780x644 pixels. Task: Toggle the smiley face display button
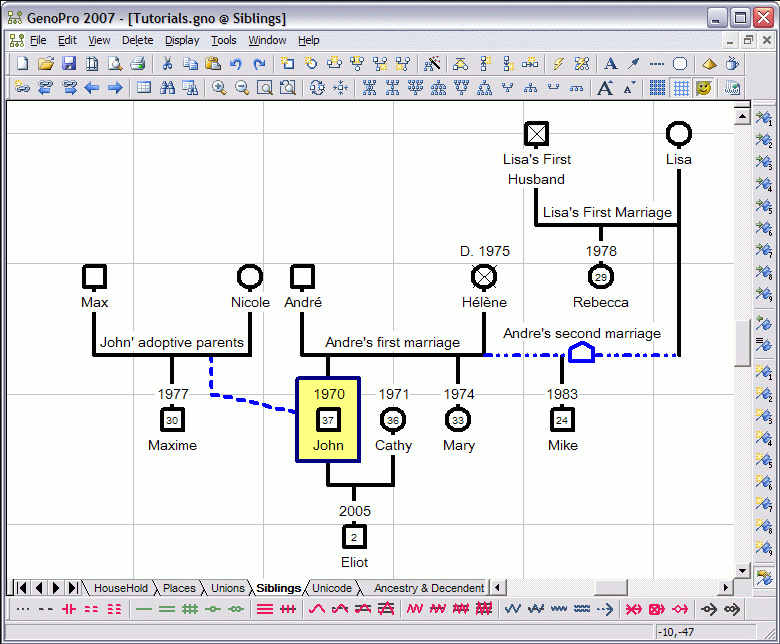tap(703, 88)
